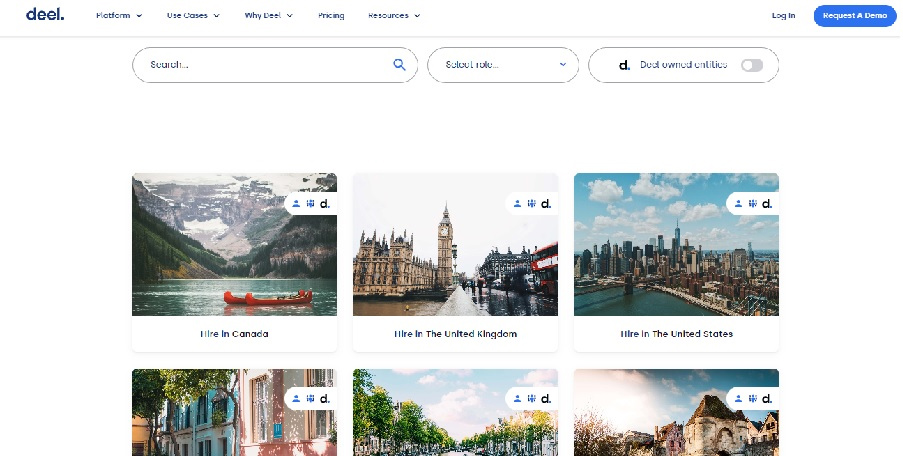This screenshot has height=456, width=903.
Task: Click the 'd.' badge on United States card
Action: tap(767, 203)
